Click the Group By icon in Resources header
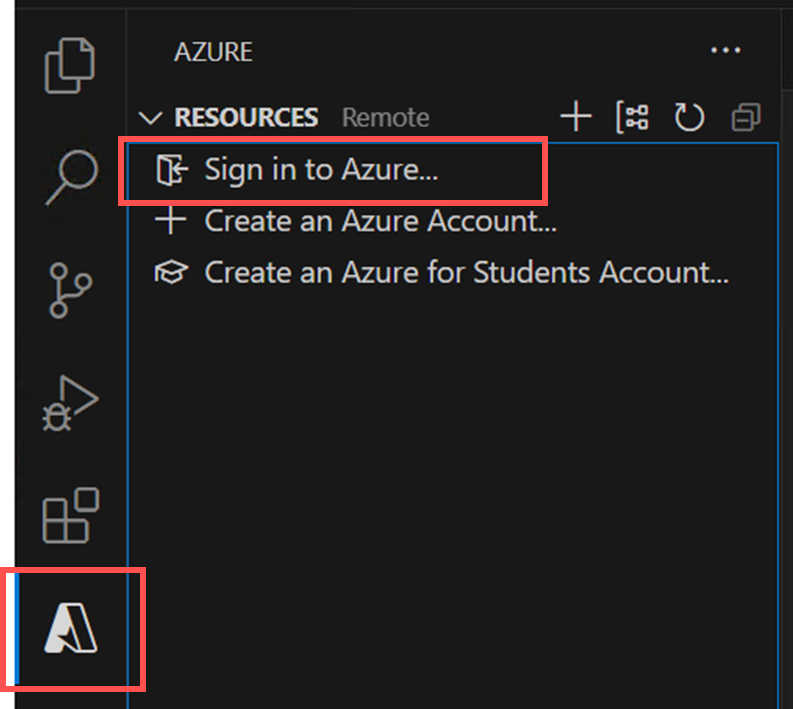 (x=632, y=117)
